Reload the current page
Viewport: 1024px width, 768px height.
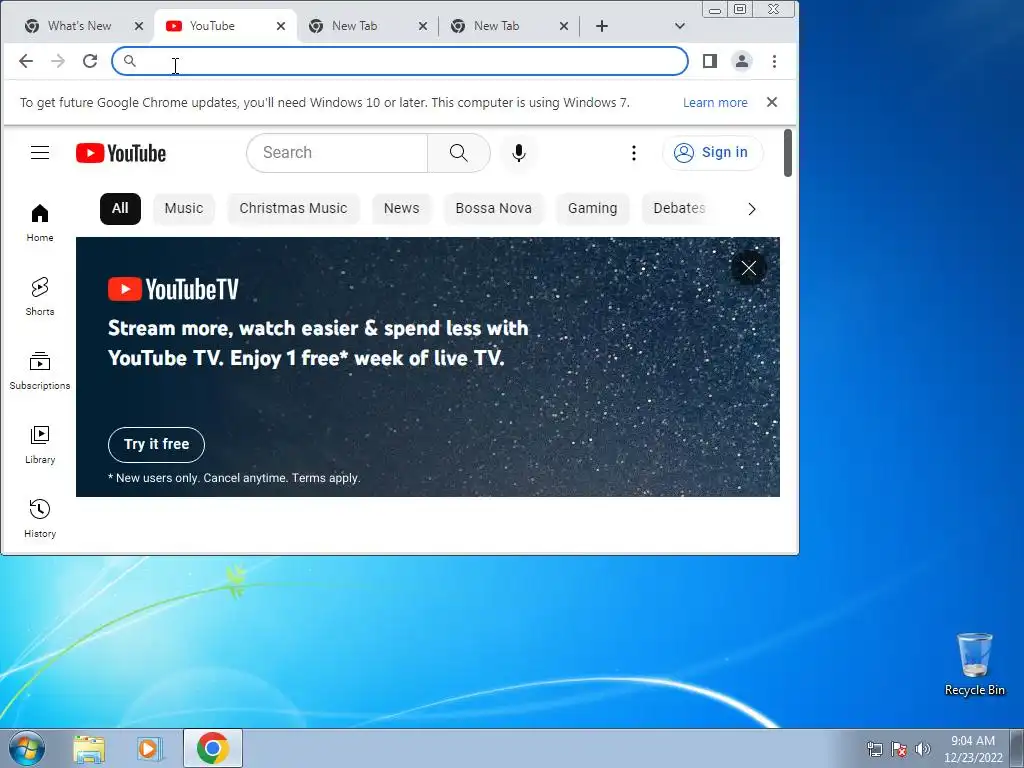point(90,61)
